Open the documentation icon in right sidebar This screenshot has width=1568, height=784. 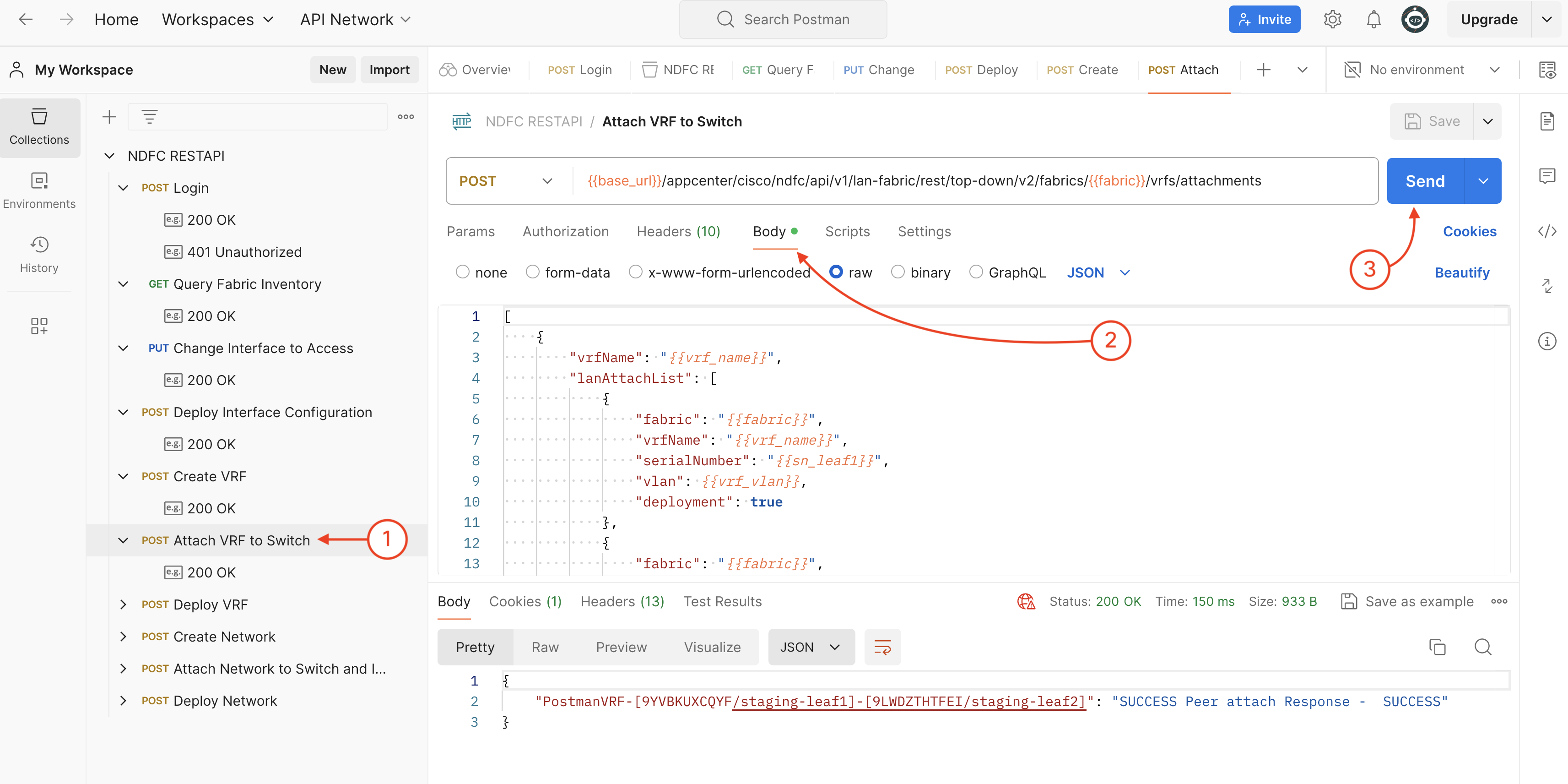coord(1546,121)
